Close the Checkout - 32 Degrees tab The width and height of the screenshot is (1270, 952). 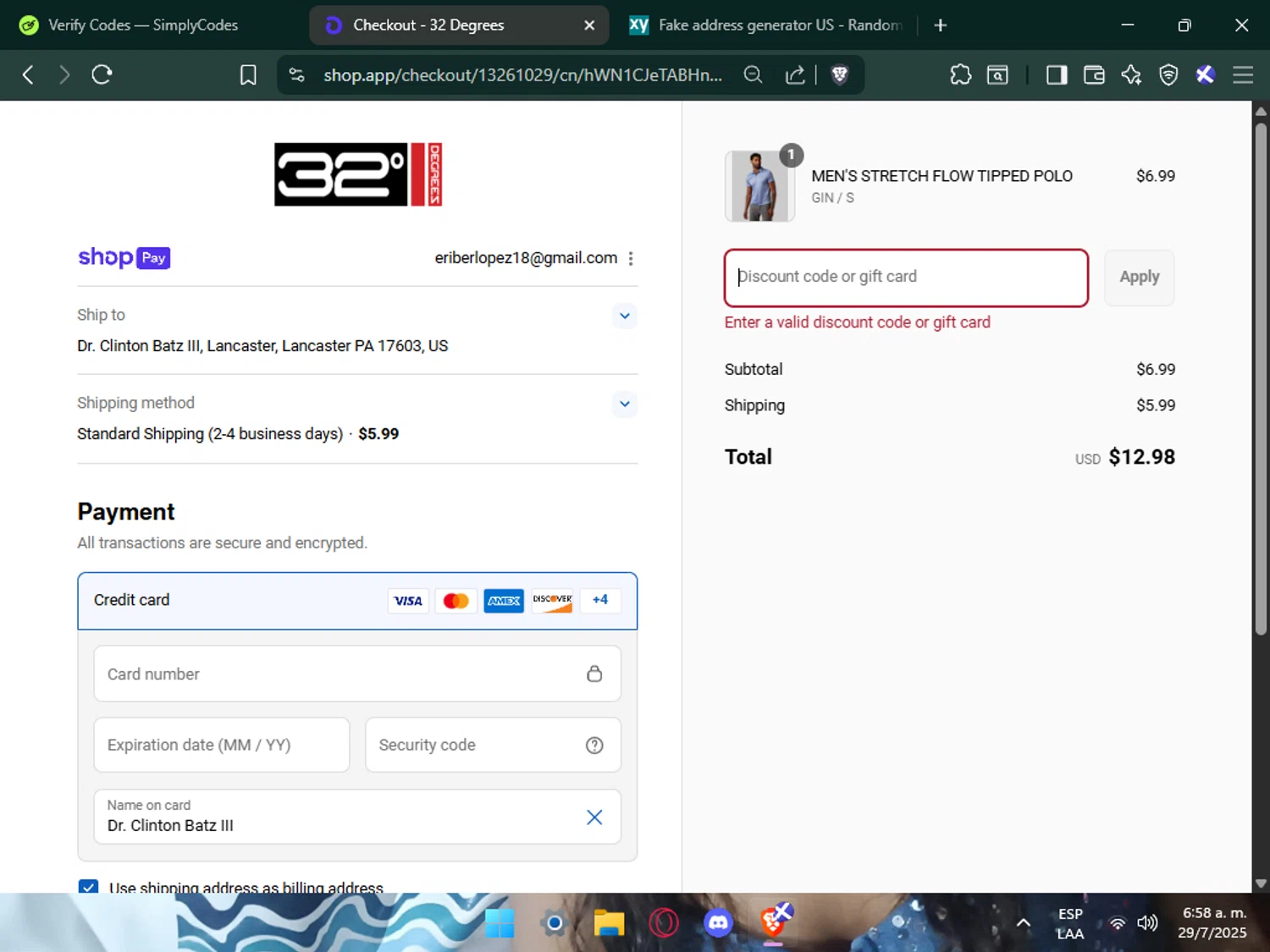[589, 25]
